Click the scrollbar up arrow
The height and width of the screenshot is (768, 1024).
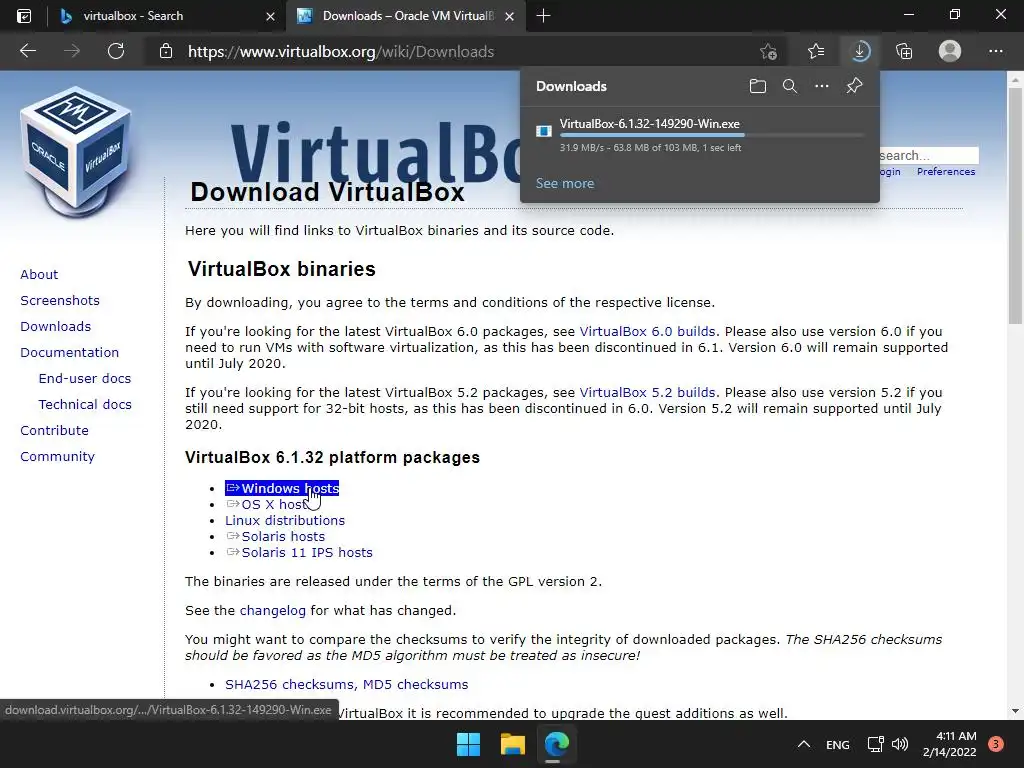click(x=1015, y=80)
